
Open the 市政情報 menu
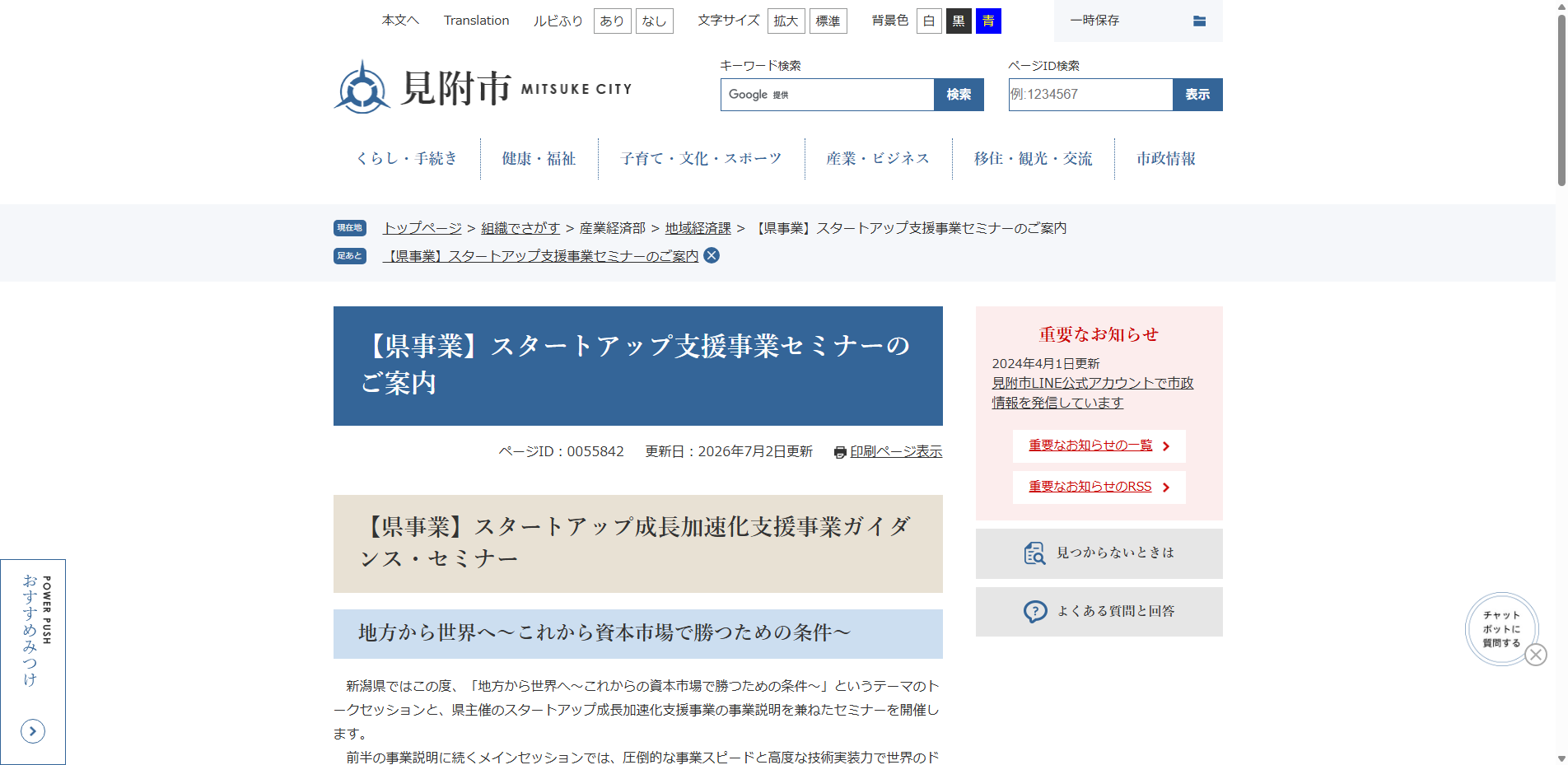pos(1166,158)
